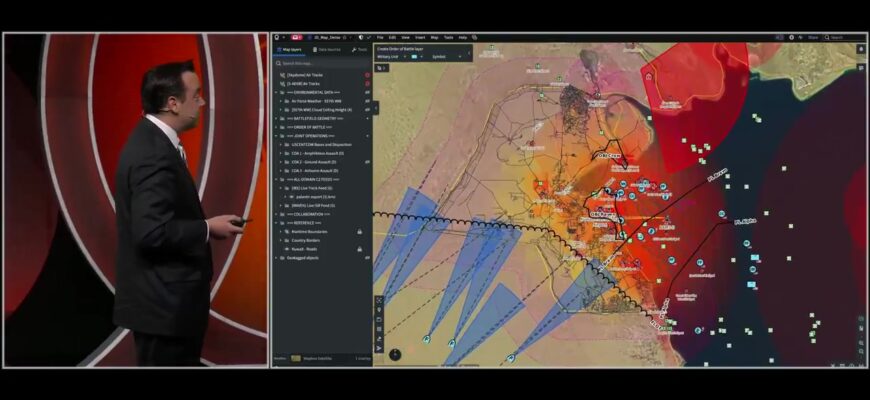Select the [JBS] Live Track Feed layer
The height and width of the screenshot is (400, 870).
[313, 188]
